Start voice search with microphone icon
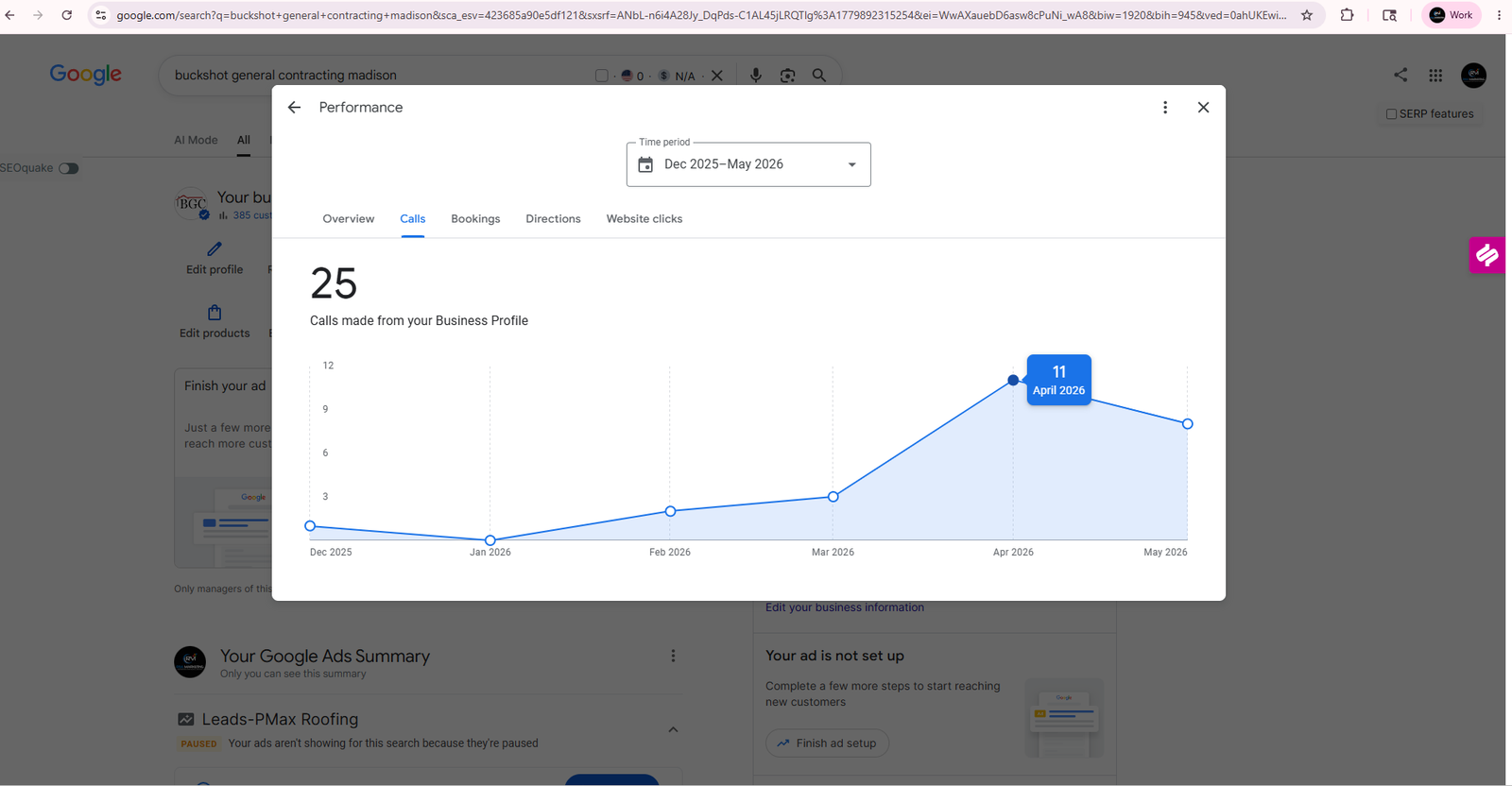This screenshot has height=786, width=1512. coord(756,76)
